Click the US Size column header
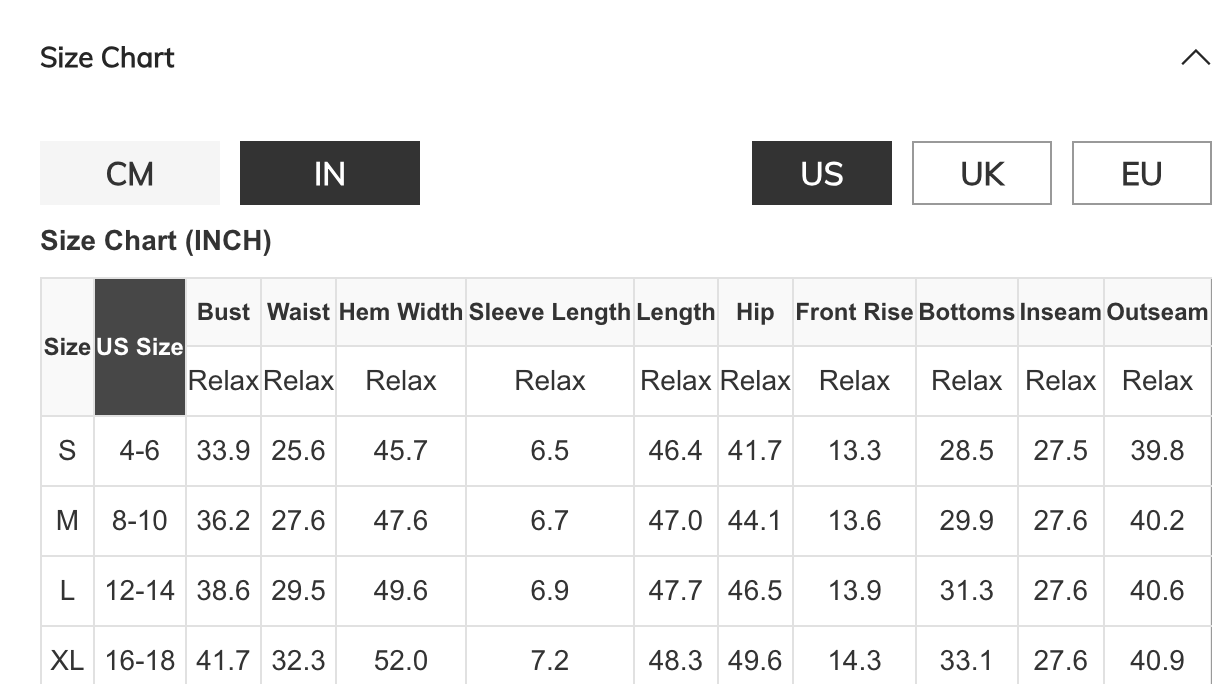Image resolution: width=1228 pixels, height=684 pixels. point(140,347)
